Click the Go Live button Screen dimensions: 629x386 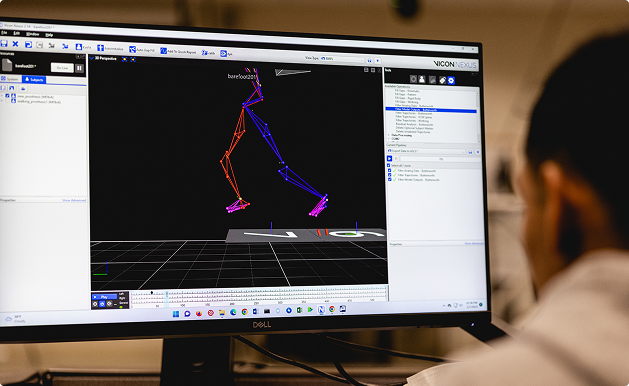tap(62, 67)
